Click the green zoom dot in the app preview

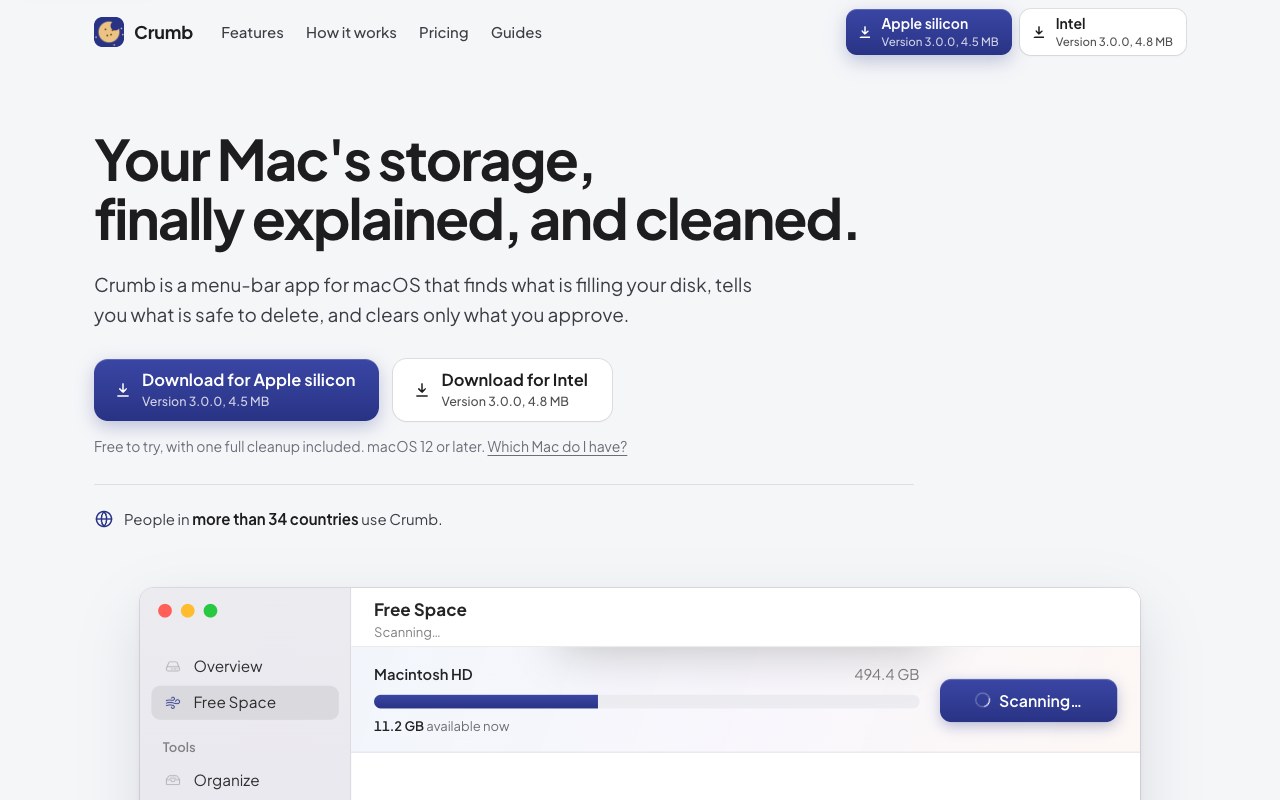(x=210, y=611)
